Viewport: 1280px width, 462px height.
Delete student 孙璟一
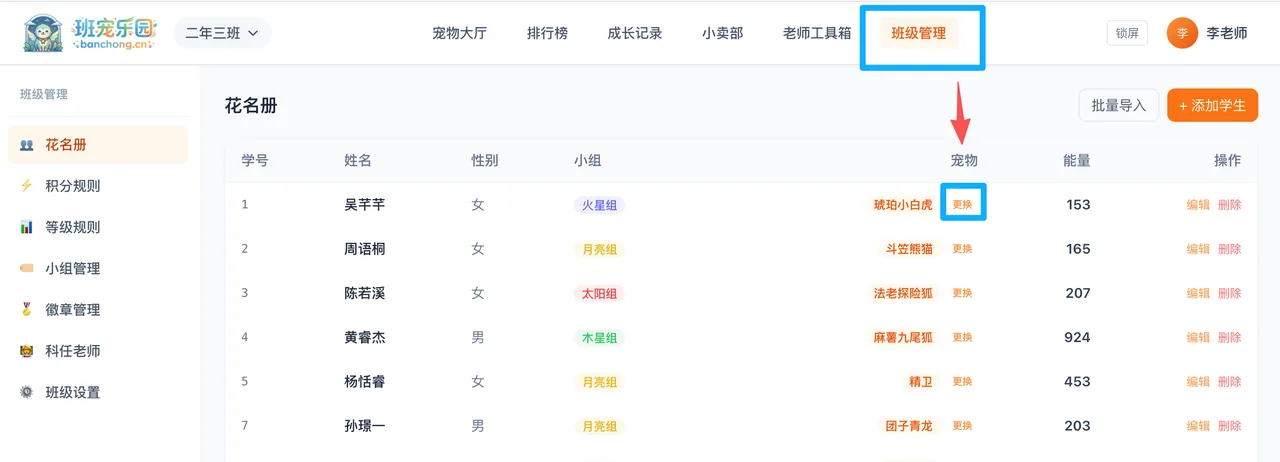pos(1230,425)
